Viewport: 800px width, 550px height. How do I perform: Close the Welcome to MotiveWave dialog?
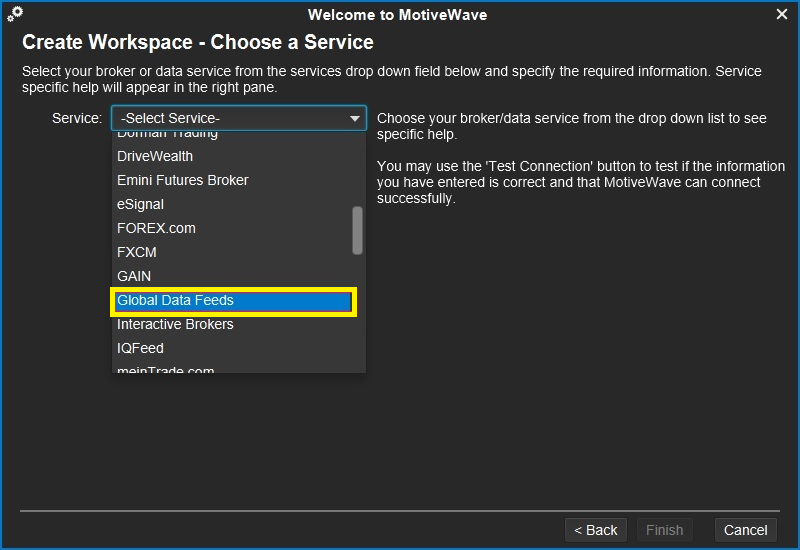coord(781,14)
